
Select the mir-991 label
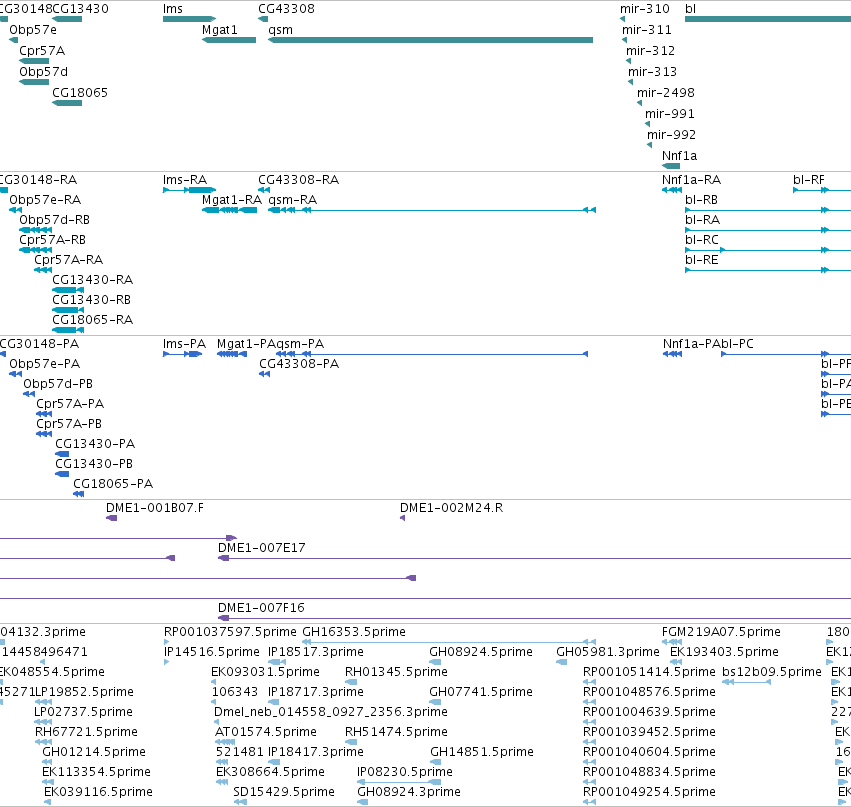pos(670,114)
